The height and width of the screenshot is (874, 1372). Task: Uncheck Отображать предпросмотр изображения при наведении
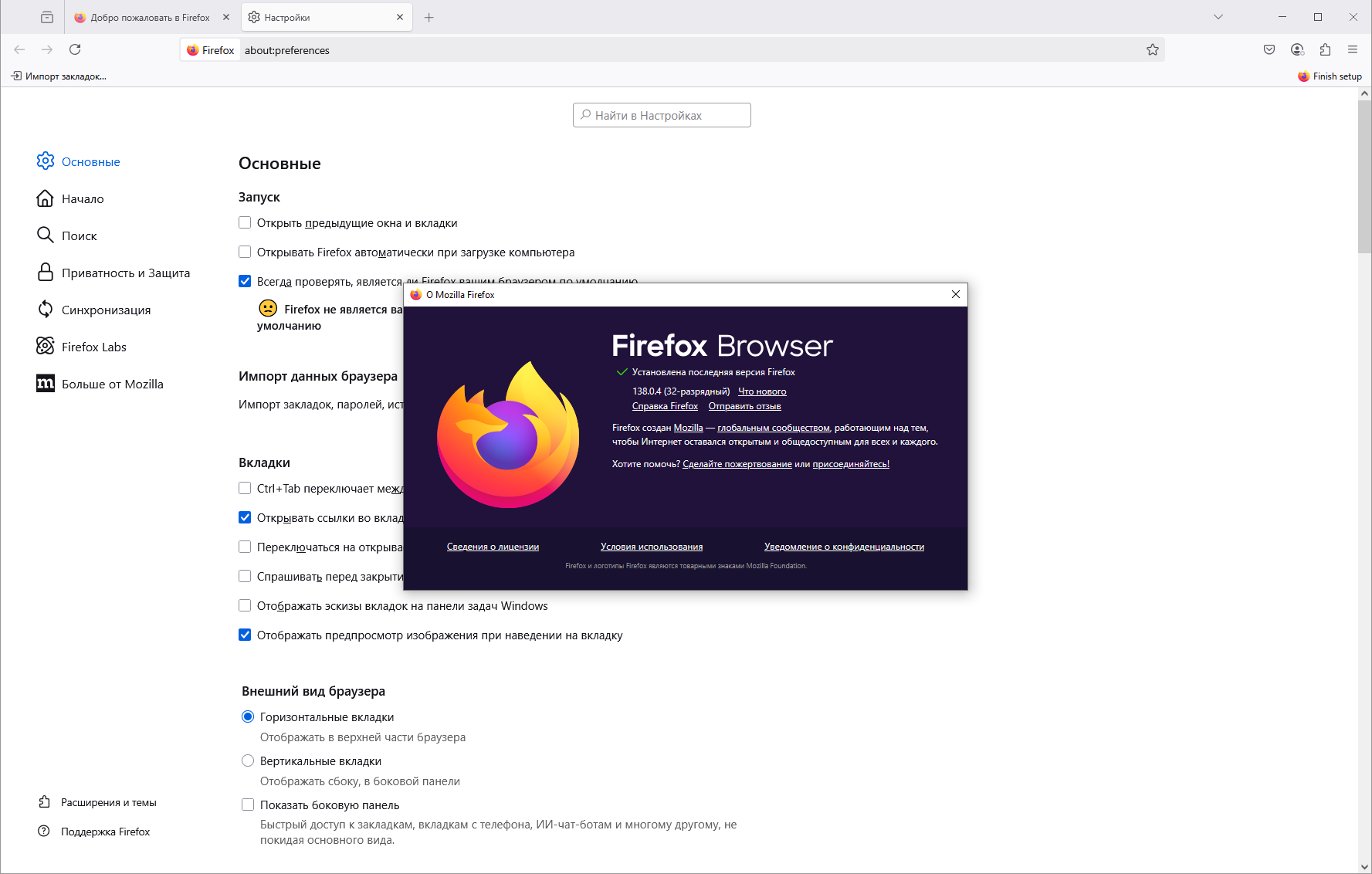tap(245, 635)
